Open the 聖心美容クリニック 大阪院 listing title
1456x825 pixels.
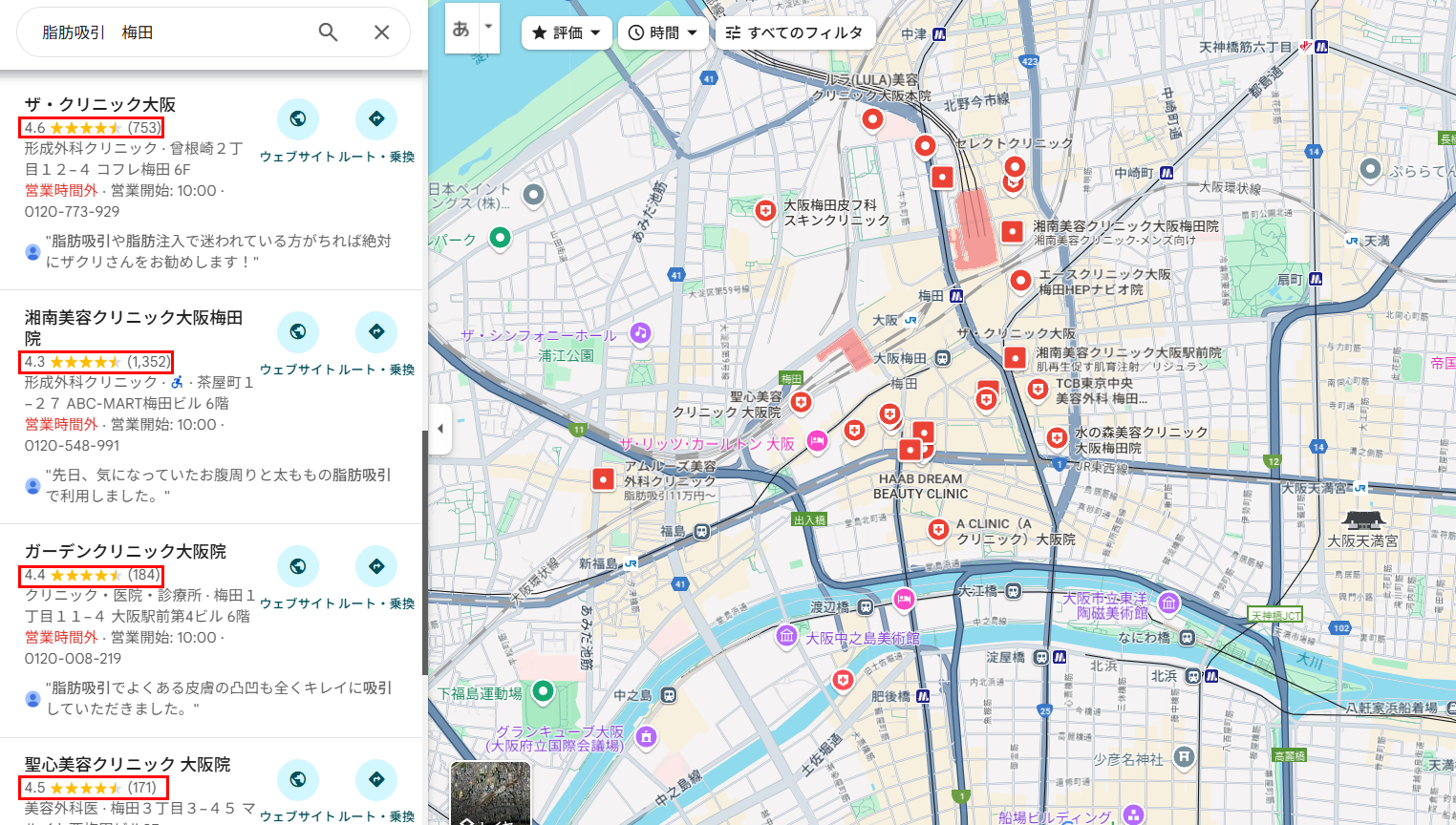[x=128, y=764]
